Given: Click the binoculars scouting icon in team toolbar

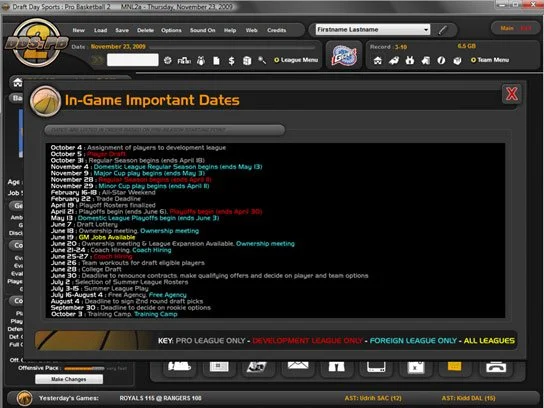Looking at the screenshot, I should pyautogui.click(x=410, y=60).
